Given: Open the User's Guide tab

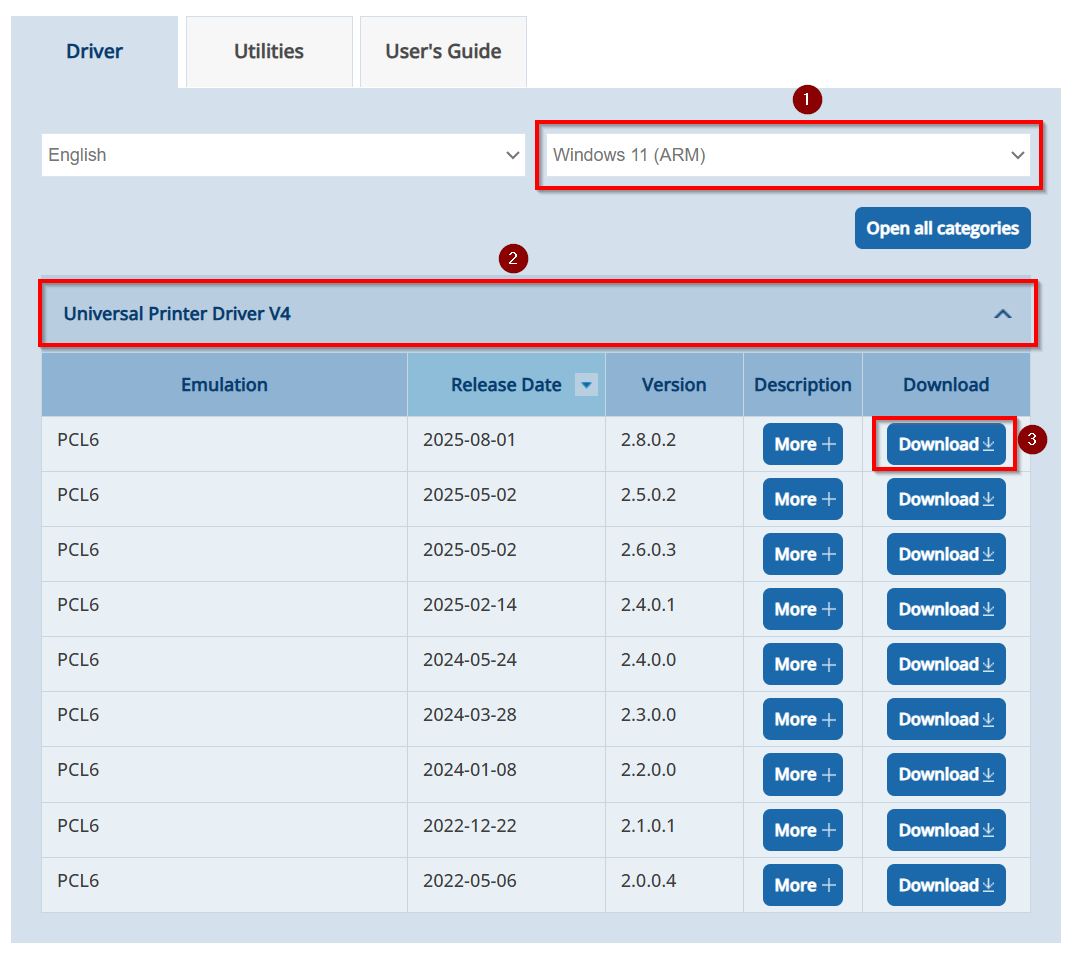Looking at the screenshot, I should pyautogui.click(x=443, y=52).
